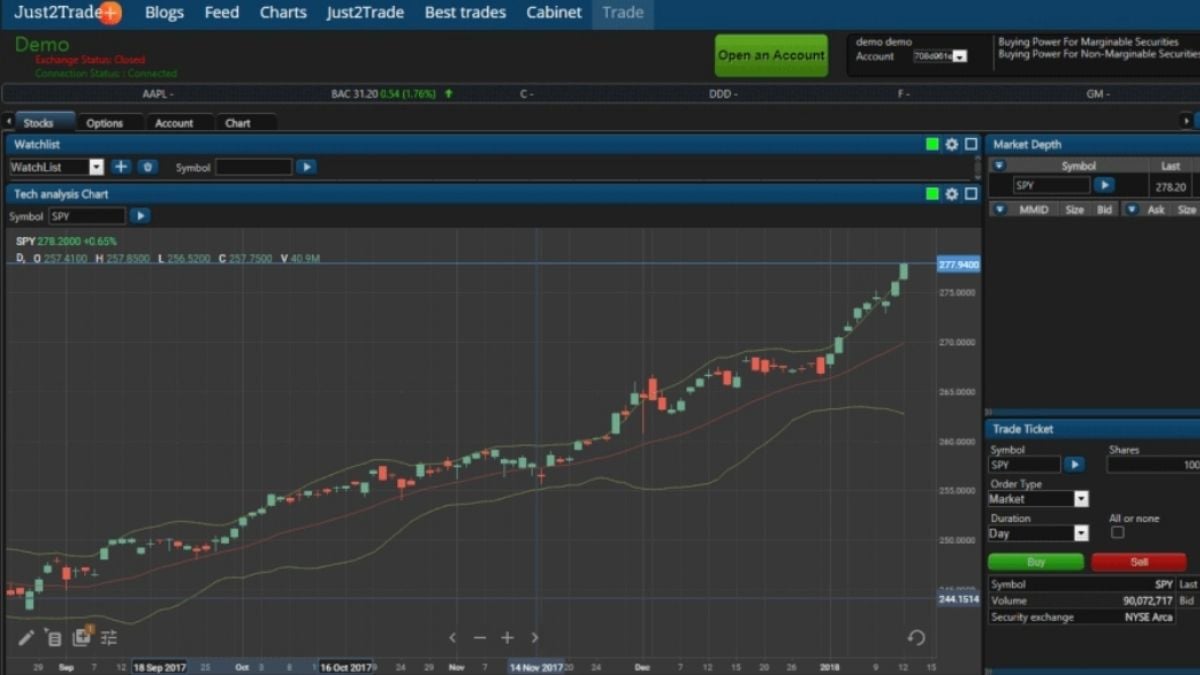Open the Watchlist panel gear settings
This screenshot has width=1200, height=675.
[951, 144]
